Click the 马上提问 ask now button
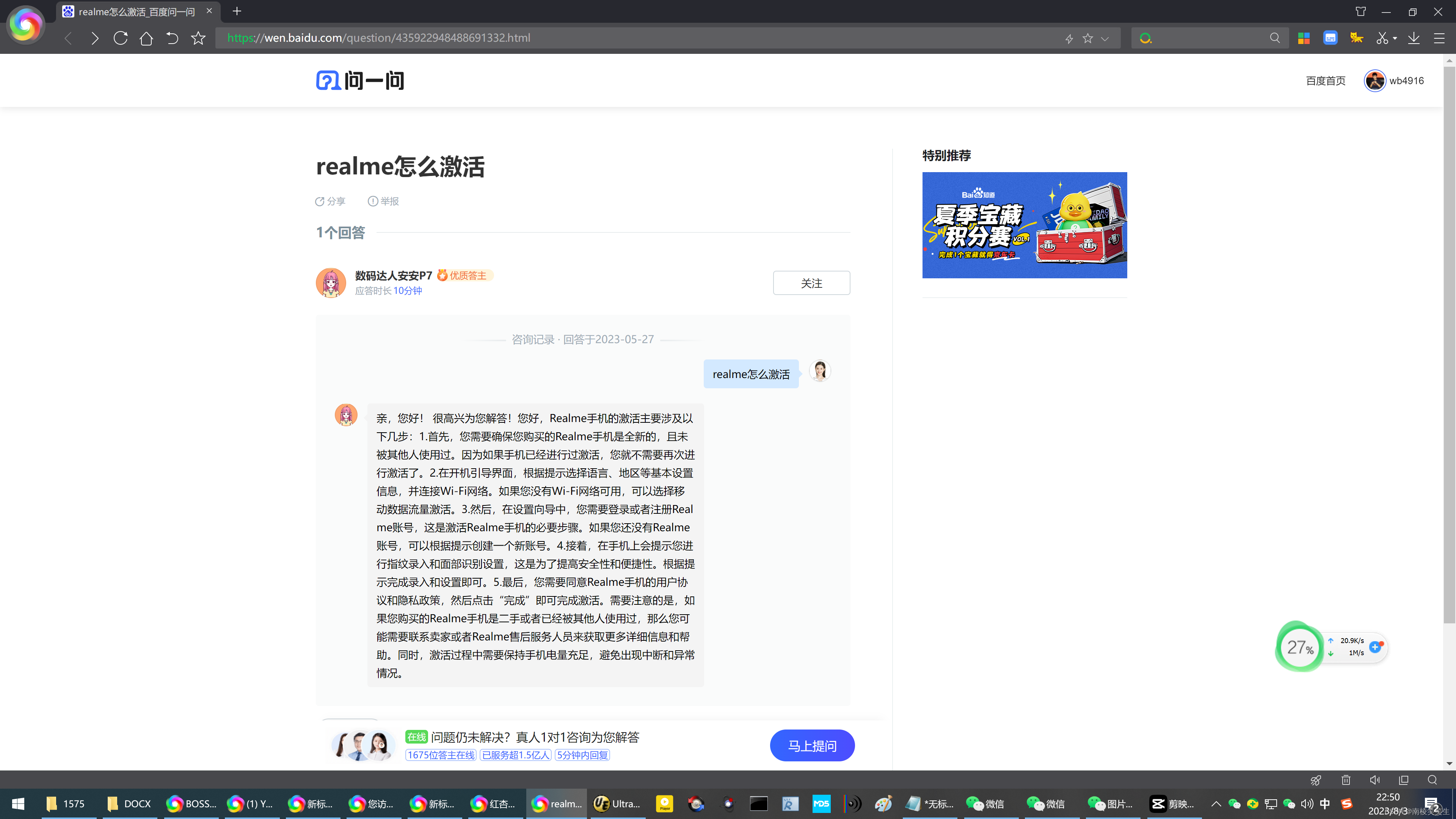1456x819 pixels. point(812,745)
